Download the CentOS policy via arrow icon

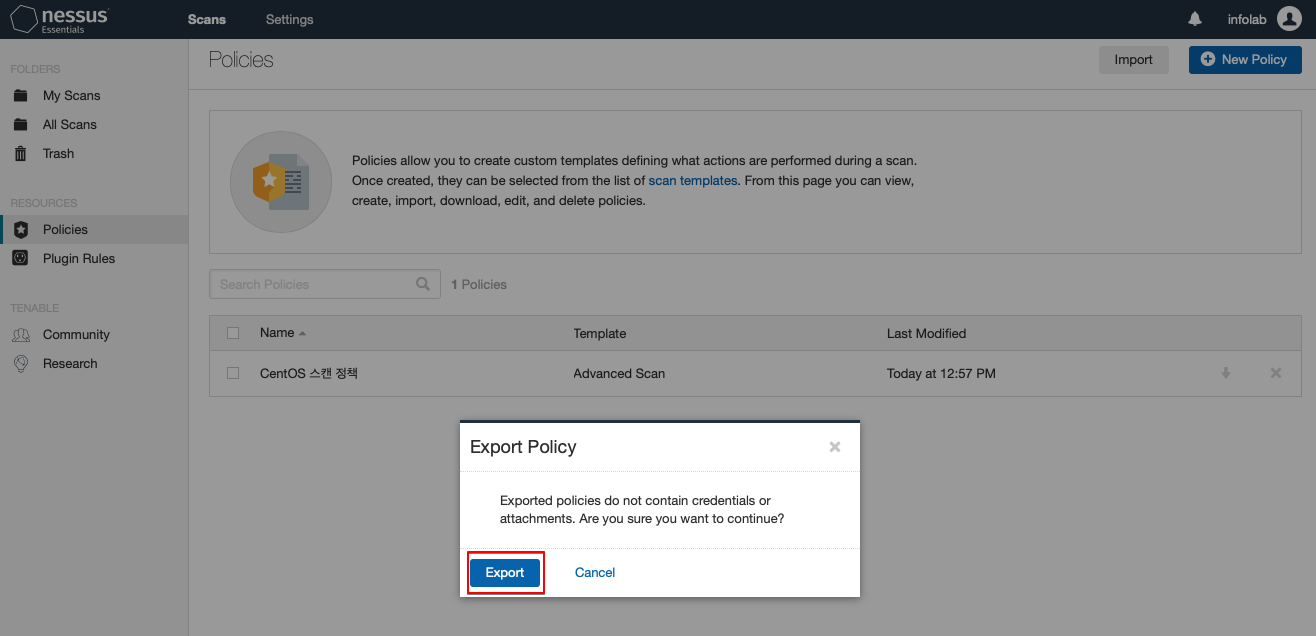(x=1226, y=373)
